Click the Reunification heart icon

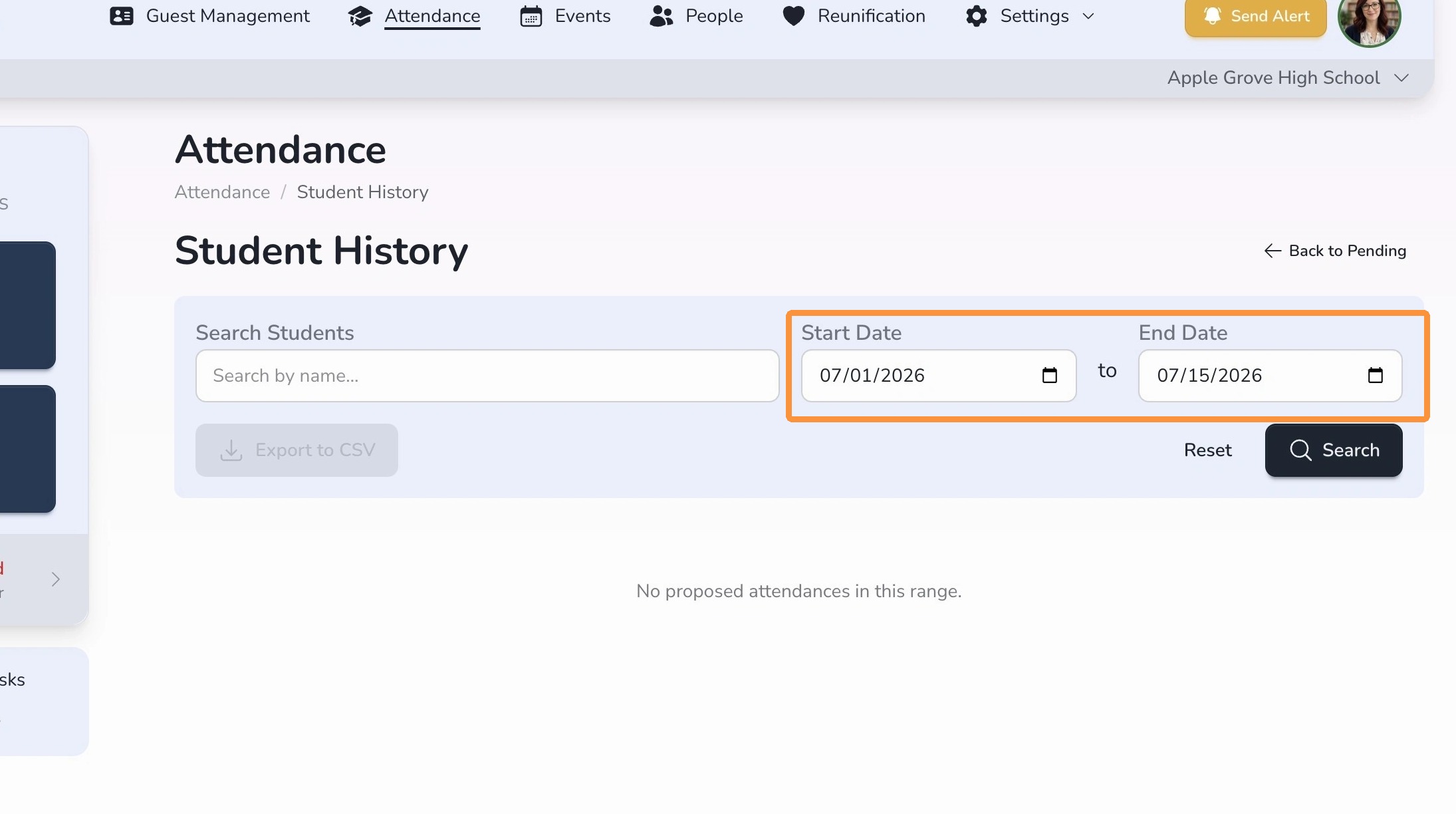[x=794, y=16]
